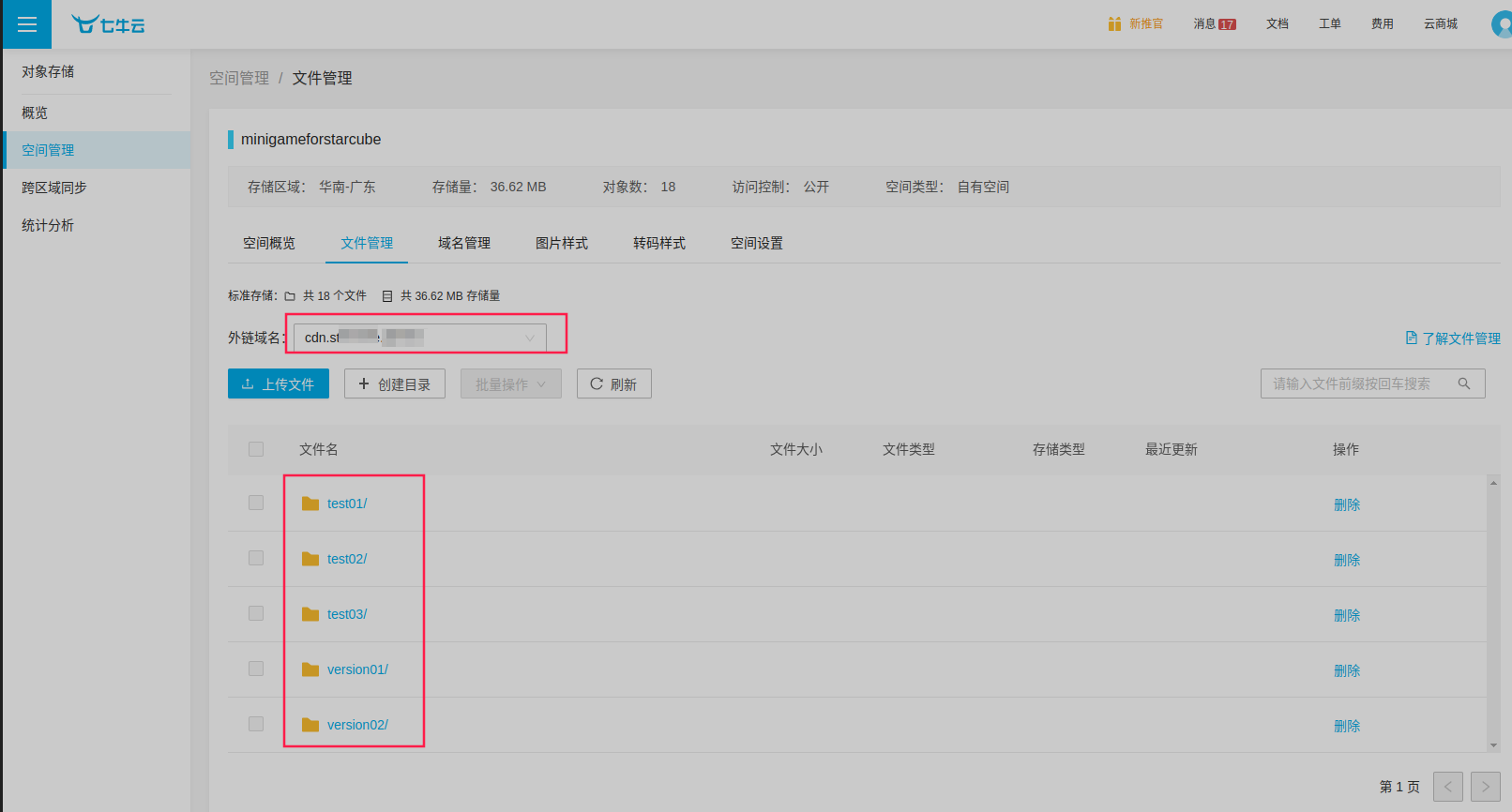Click the 刷新 refresh button
Viewport: 1512px width, 812px height.
[614, 383]
